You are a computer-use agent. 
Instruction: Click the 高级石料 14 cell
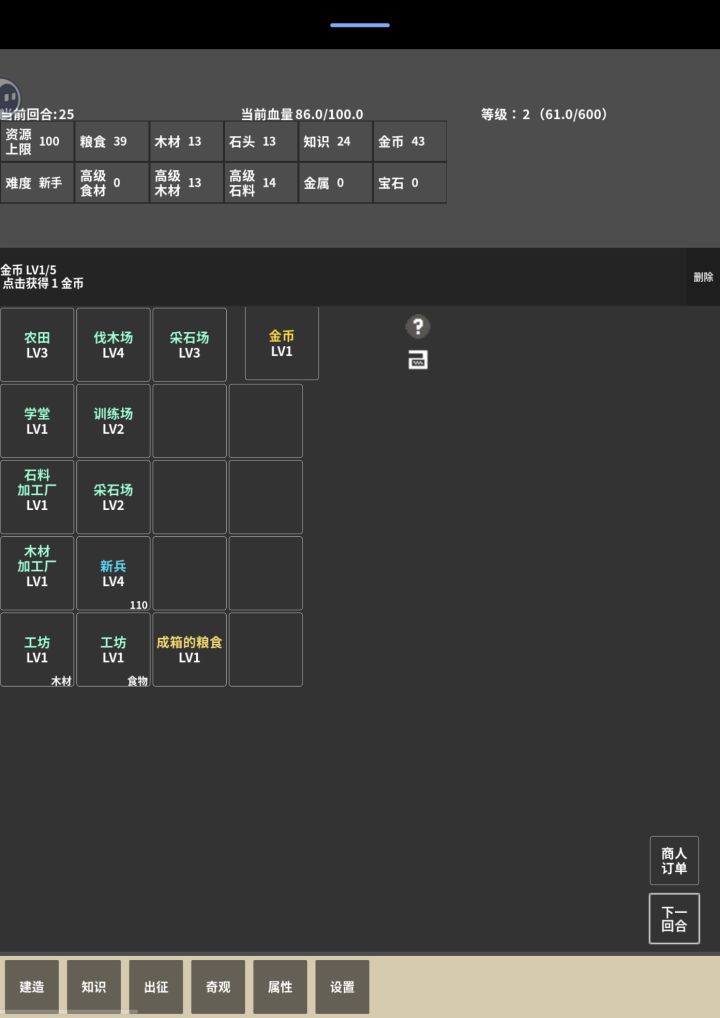tap(261, 183)
